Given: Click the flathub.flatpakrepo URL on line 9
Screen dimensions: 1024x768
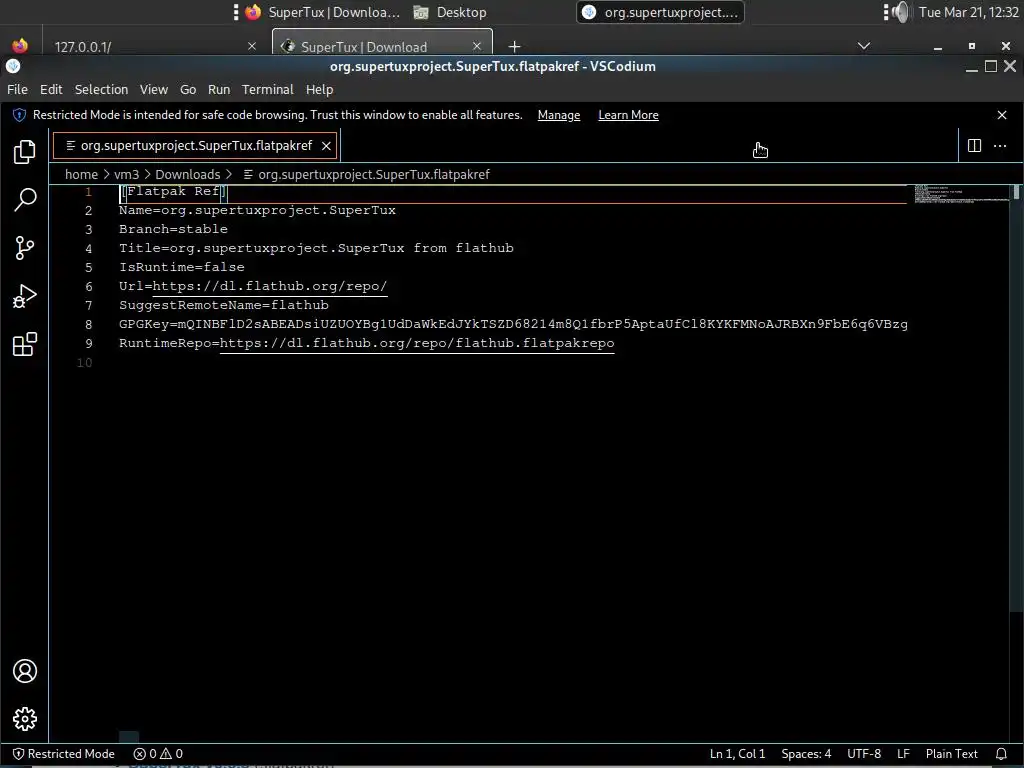Looking at the screenshot, I should pyautogui.click(x=417, y=343).
